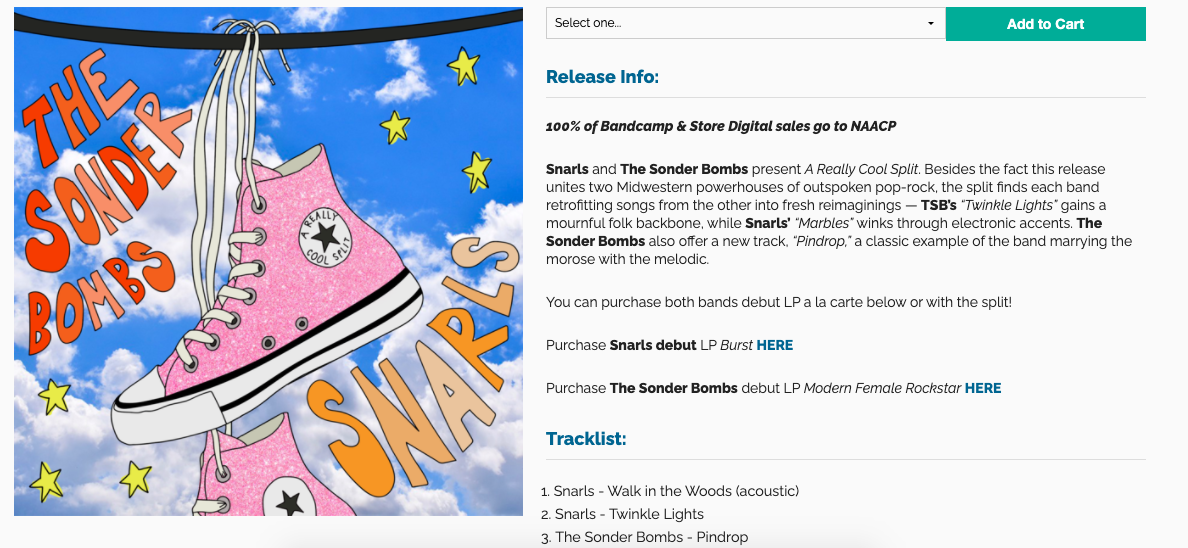The height and width of the screenshot is (548, 1188).
Task: Click the yellow star in the cover's bottom-left corner
Action: (x=46, y=481)
